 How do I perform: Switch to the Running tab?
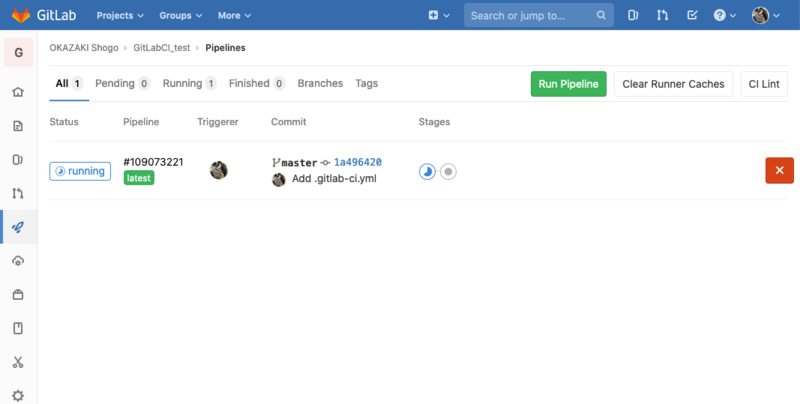tap(190, 84)
